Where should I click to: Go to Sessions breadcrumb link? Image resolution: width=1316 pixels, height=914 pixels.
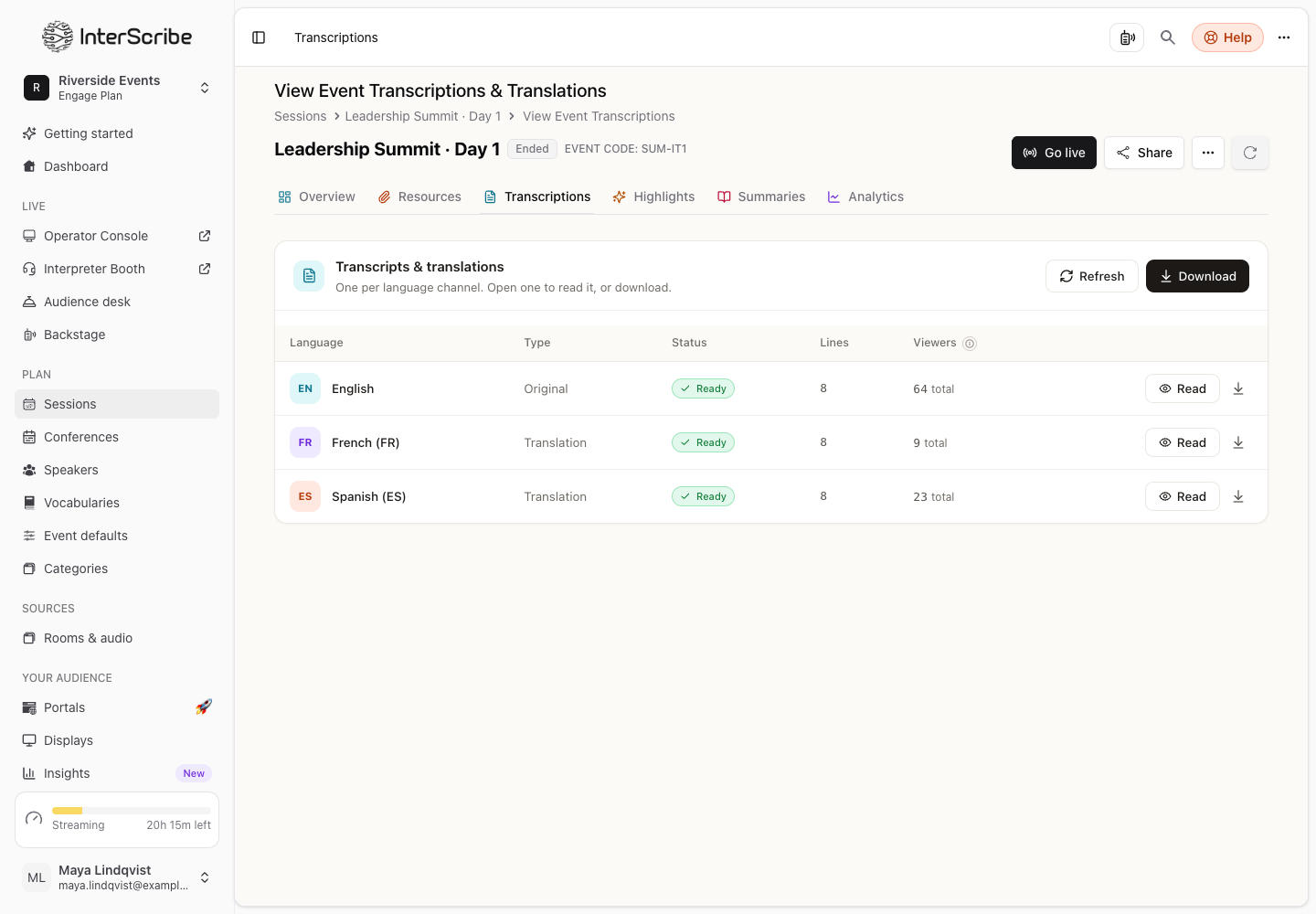click(x=300, y=116)
